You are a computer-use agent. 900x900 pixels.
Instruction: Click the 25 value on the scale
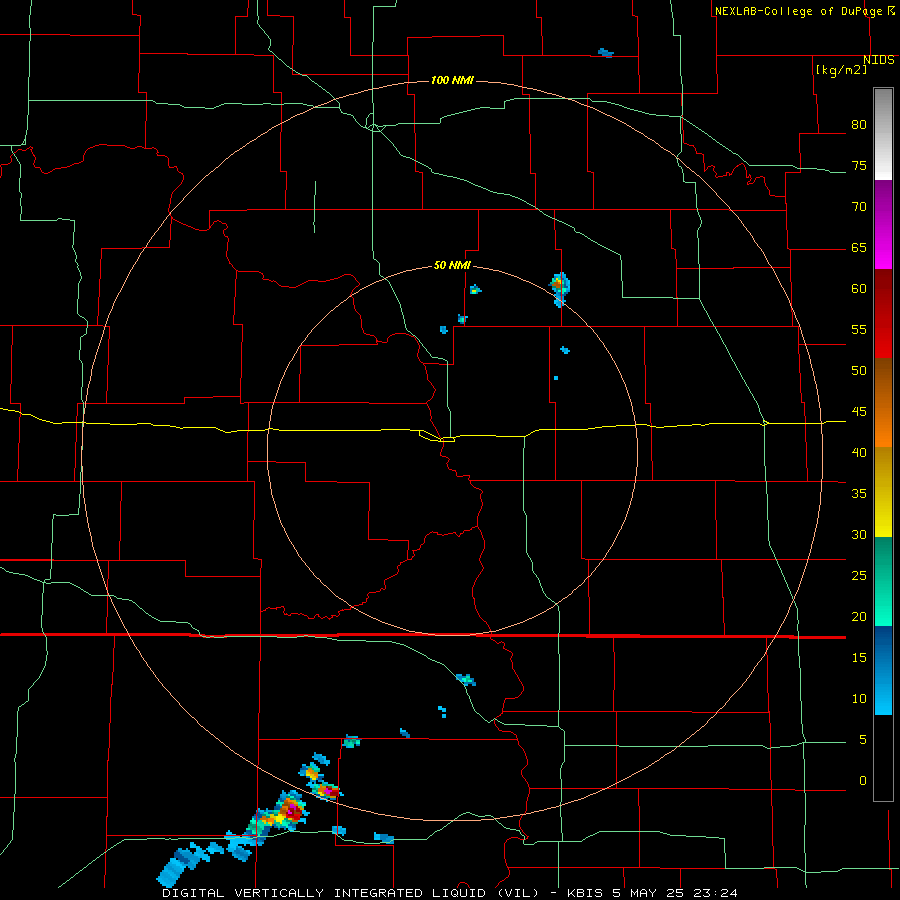click(x=859, y=576)
